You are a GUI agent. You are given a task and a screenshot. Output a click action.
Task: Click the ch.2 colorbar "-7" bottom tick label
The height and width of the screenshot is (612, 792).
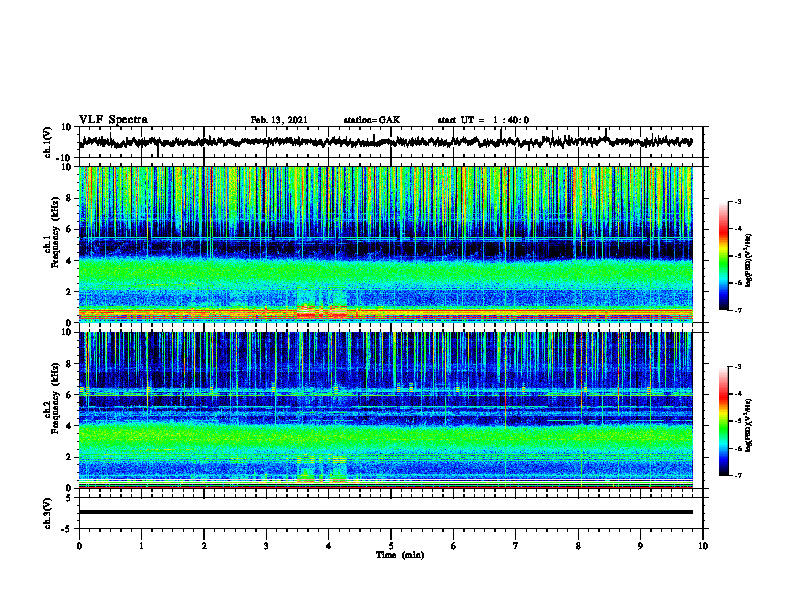coord(738,475)
